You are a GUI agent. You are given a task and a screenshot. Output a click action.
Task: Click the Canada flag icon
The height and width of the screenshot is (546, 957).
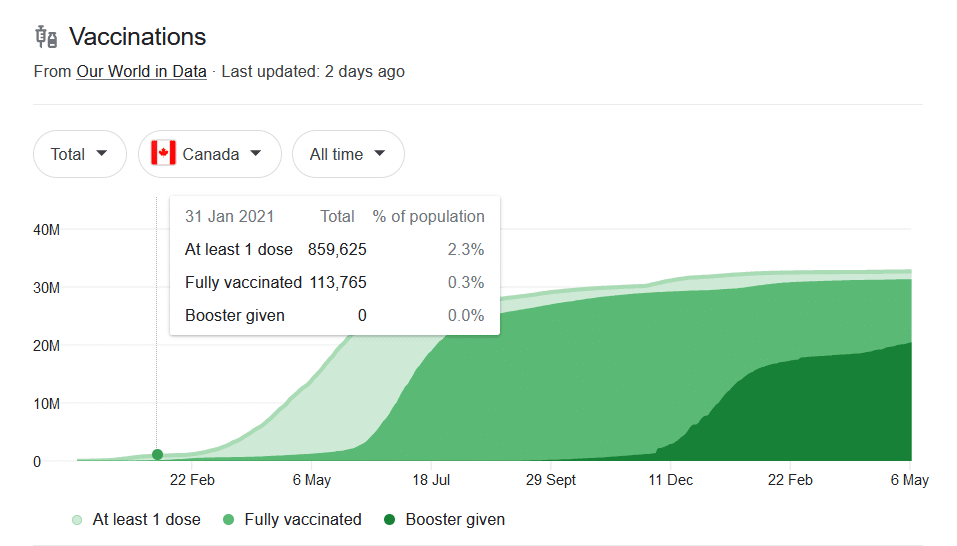163,154
